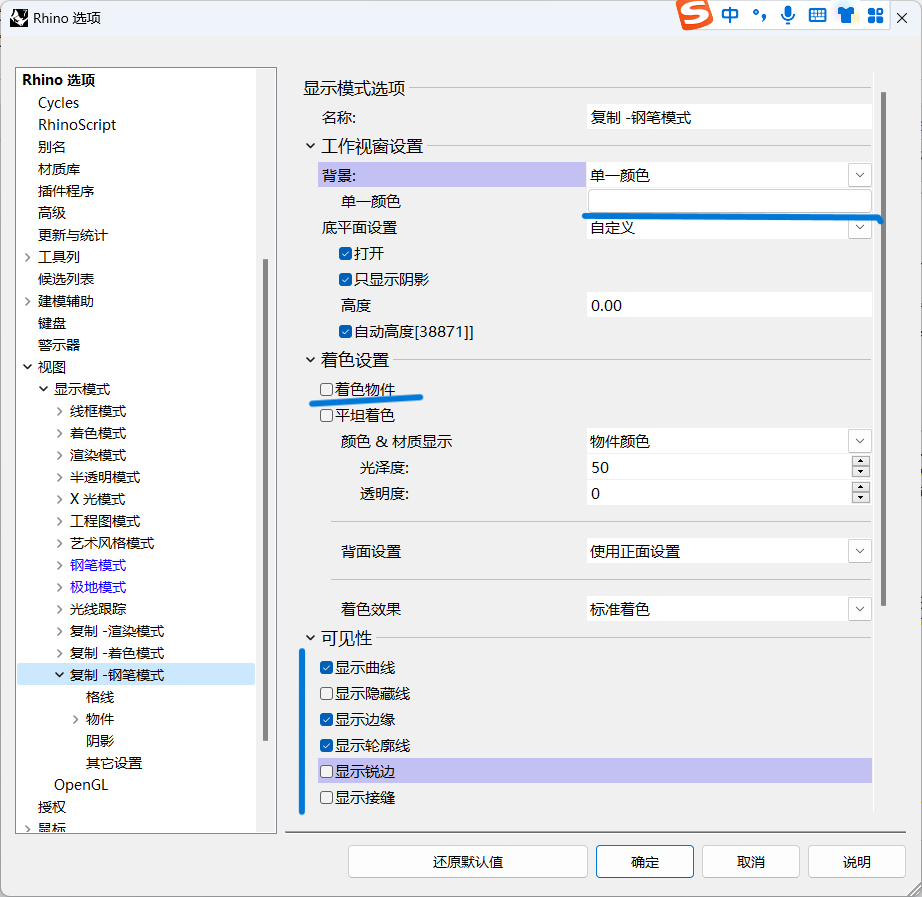This screenshot has width=922, height=897.
Task: Uncheck the 显示轮廓线 checkbox
Action: (x=326, y=746)
